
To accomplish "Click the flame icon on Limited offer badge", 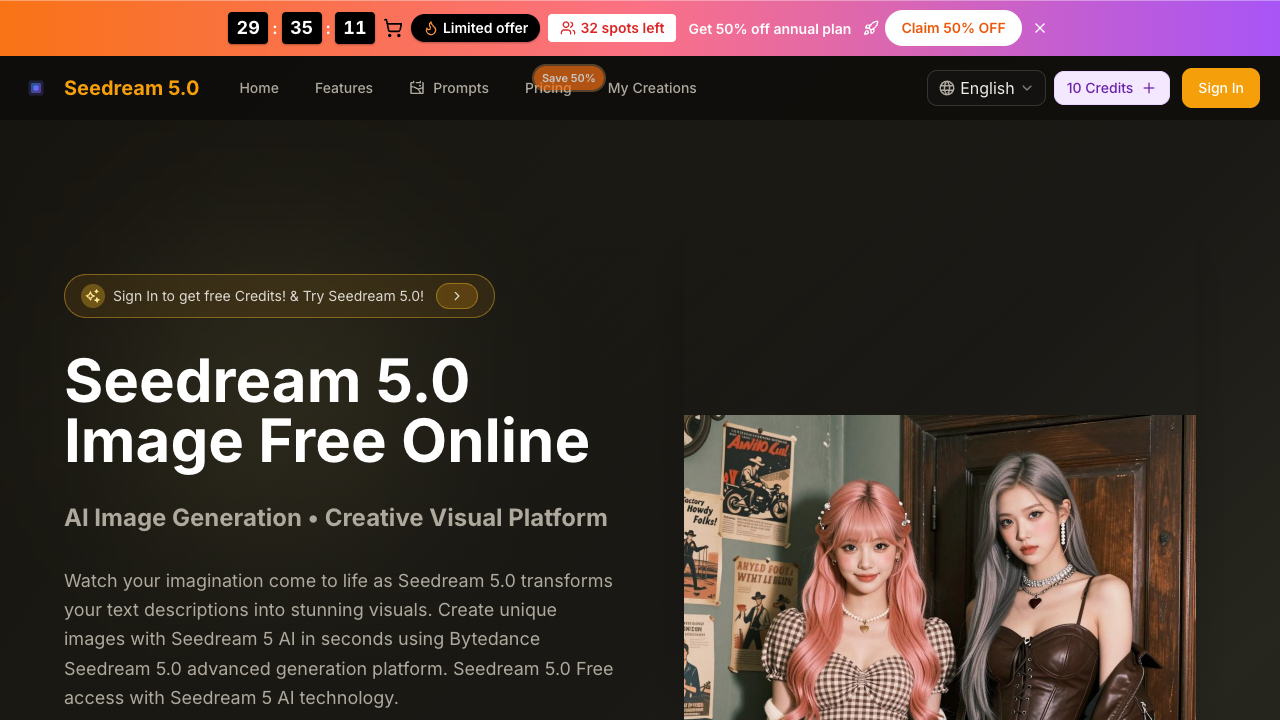I will pos(428,28).
